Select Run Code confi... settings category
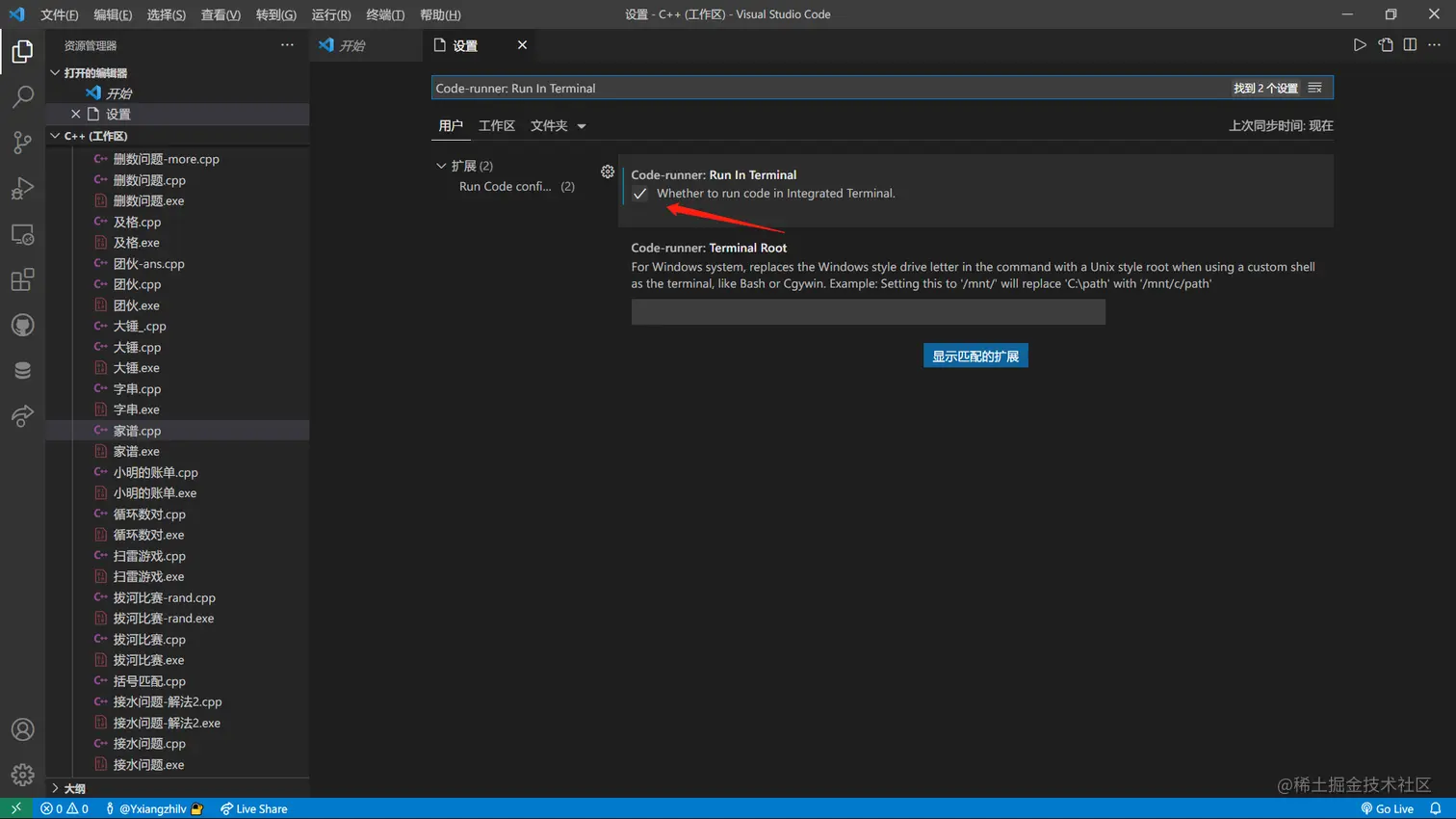The width and height of the screenshot is (1456, 819). 517,187
